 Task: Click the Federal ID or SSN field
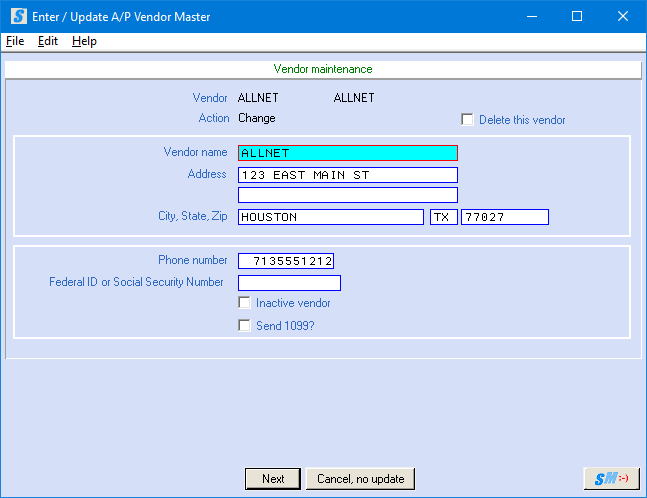pos(289,283)
